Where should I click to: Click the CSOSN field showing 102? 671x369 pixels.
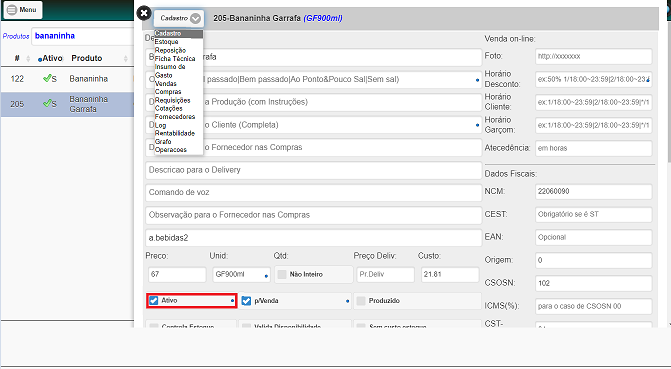[594, 283]
